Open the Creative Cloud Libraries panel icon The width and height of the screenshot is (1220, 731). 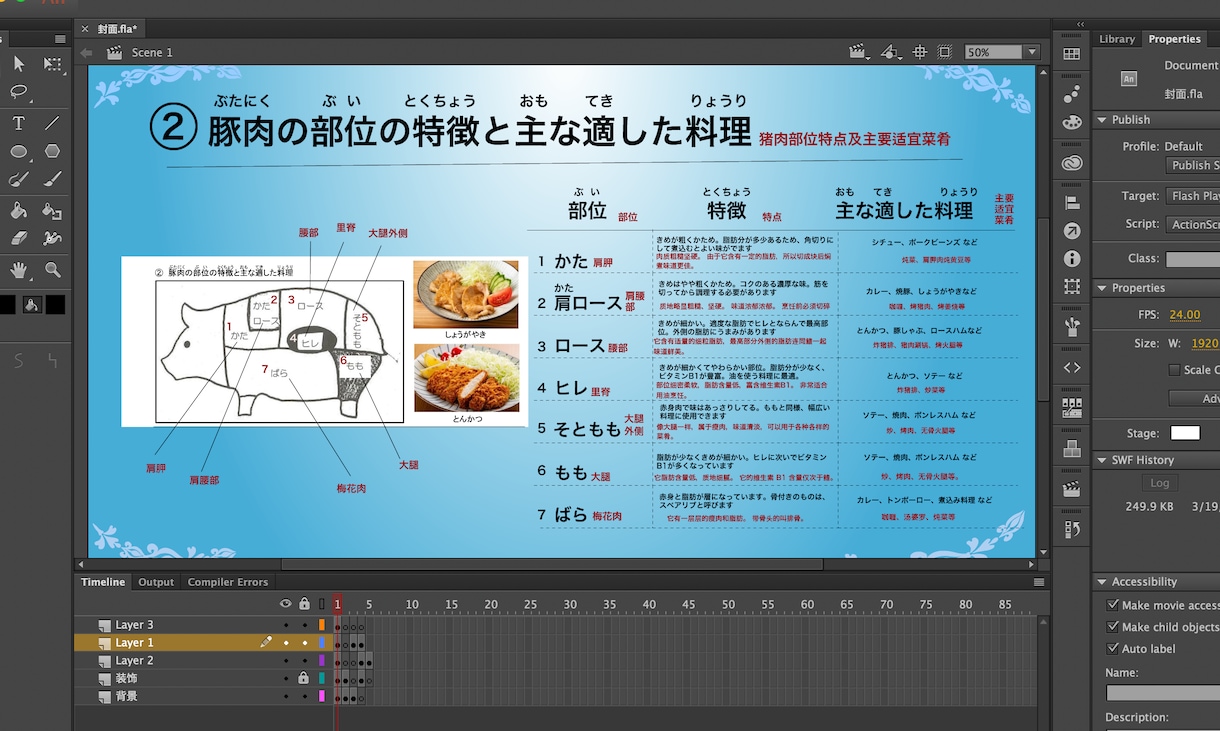tap(1072, 163)
